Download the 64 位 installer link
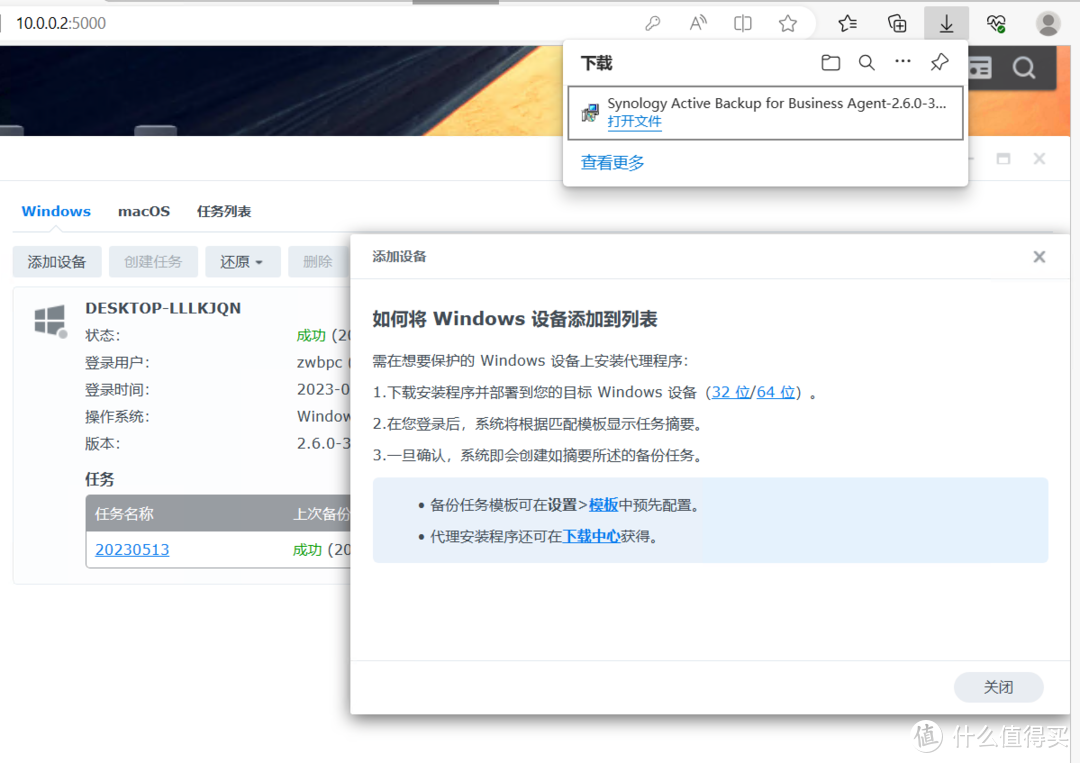Screen dimensions: 1080x763 pyautogui.click(x=776, y=392)
